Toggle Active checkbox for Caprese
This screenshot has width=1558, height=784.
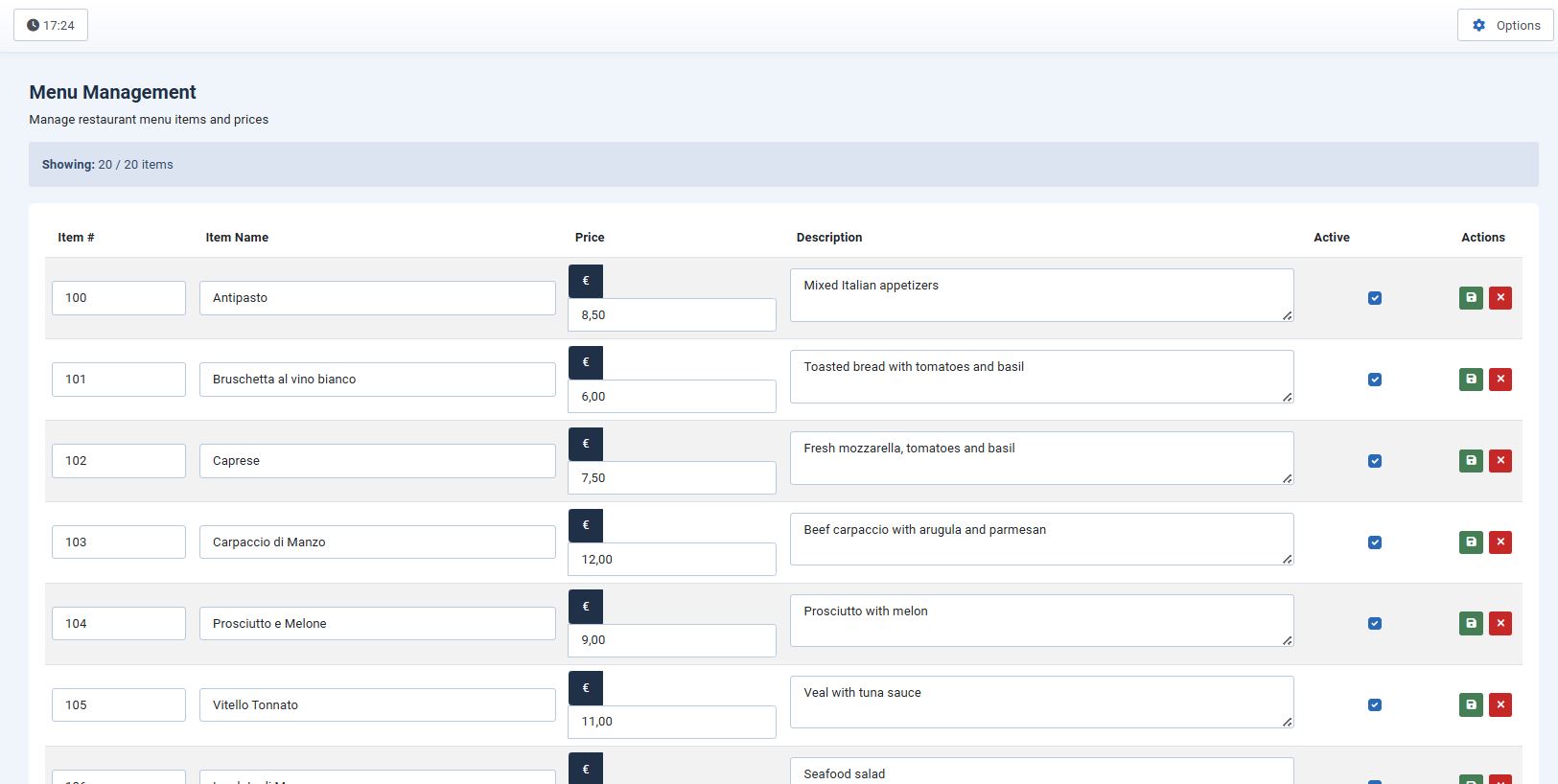pos(1375,461)
